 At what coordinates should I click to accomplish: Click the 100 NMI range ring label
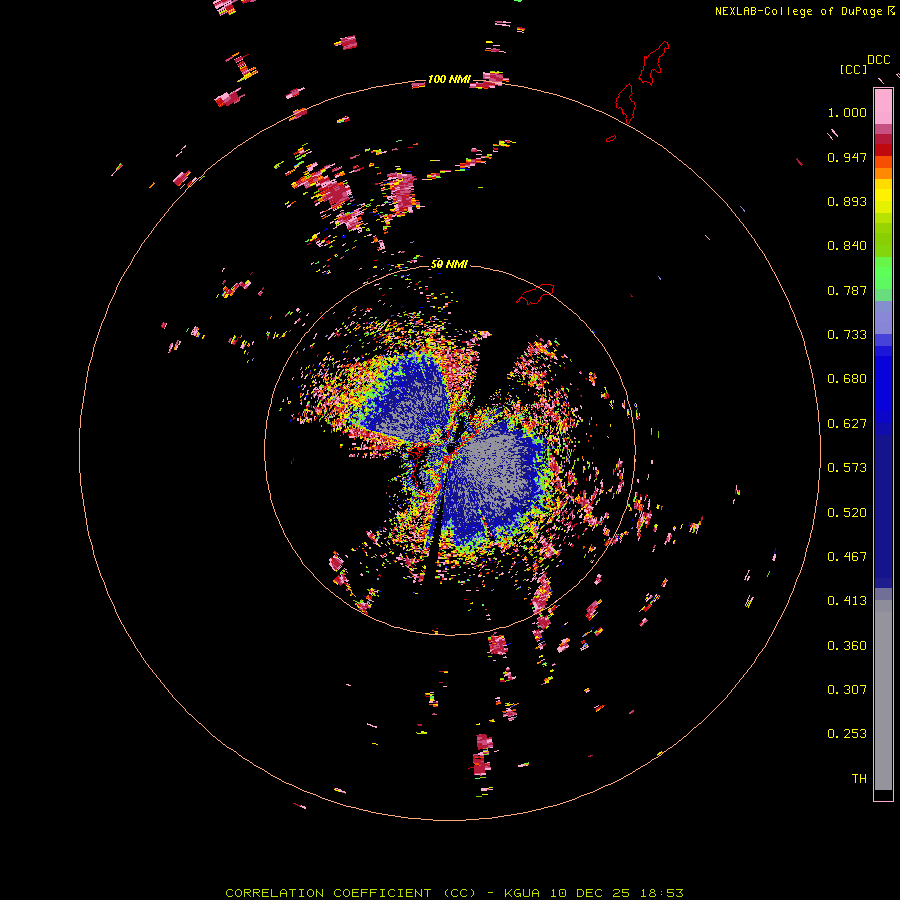[x=449, y=79]
